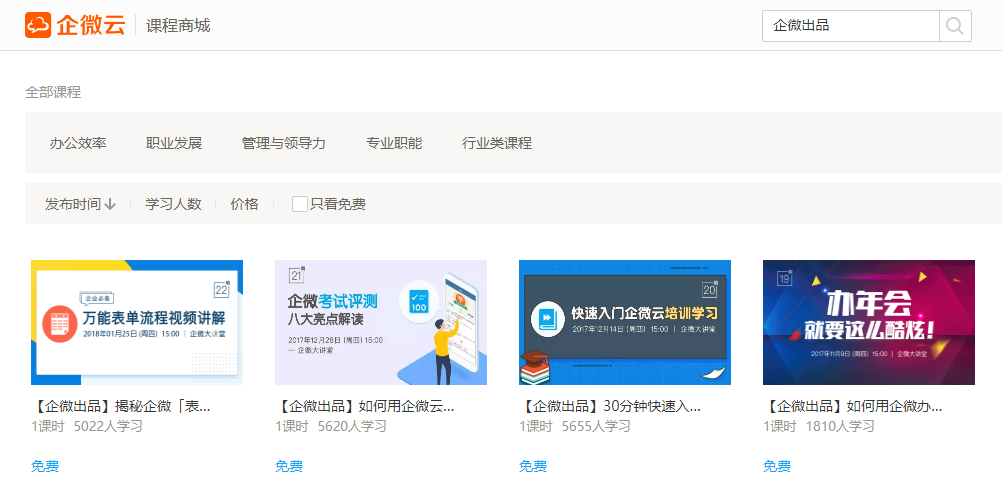Open the 快速入门企微云培训学习 thumbnail
The height and width of the screenshot is (503, 1002).
(x=625, y=322)
